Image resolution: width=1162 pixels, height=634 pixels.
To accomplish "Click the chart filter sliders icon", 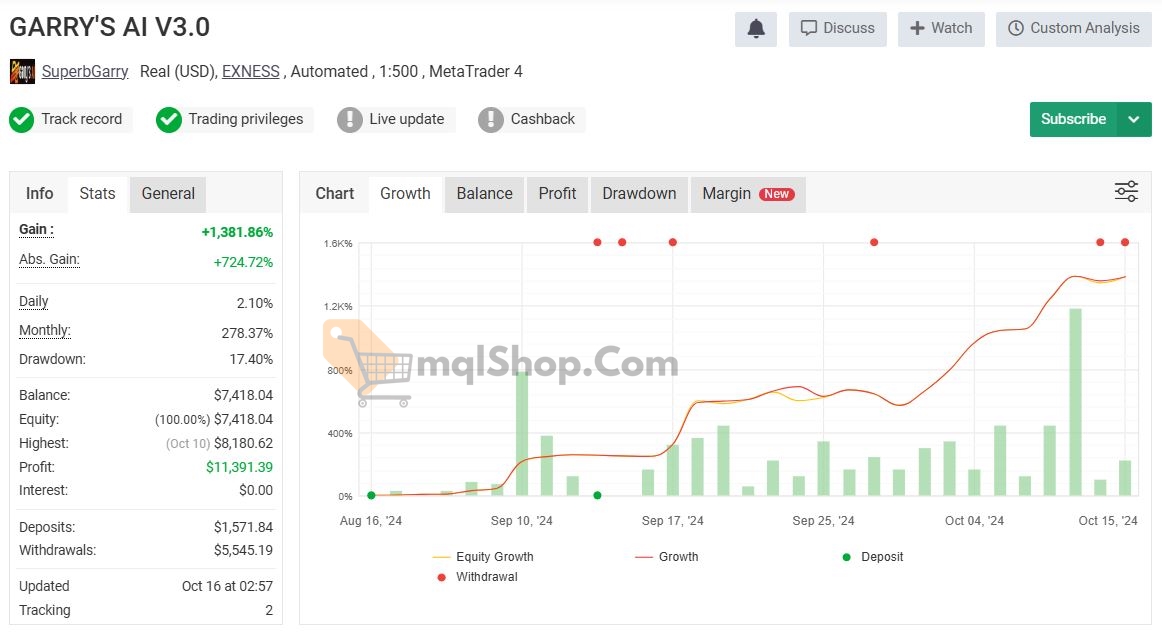I will [1126, 190].
